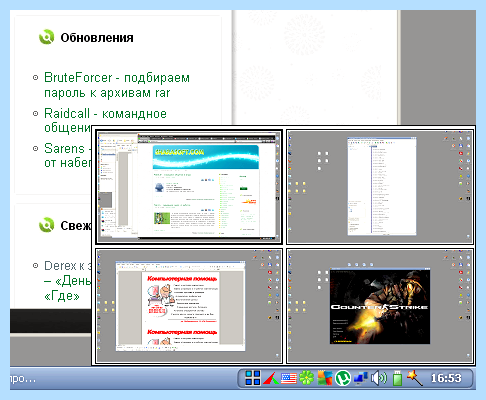Open AVG antivirus tray icon
The image size is (486, 400).
[324, 378]
